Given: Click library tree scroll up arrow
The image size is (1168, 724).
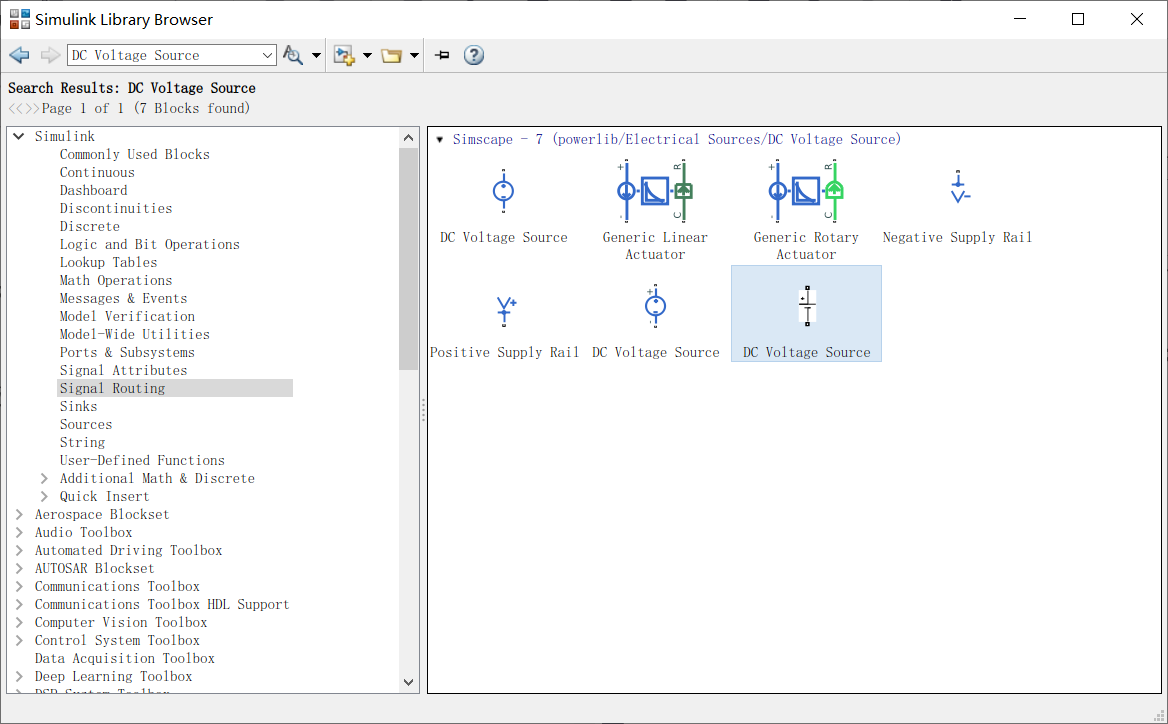Looking at the screenshot, I should tap(408, 138).
